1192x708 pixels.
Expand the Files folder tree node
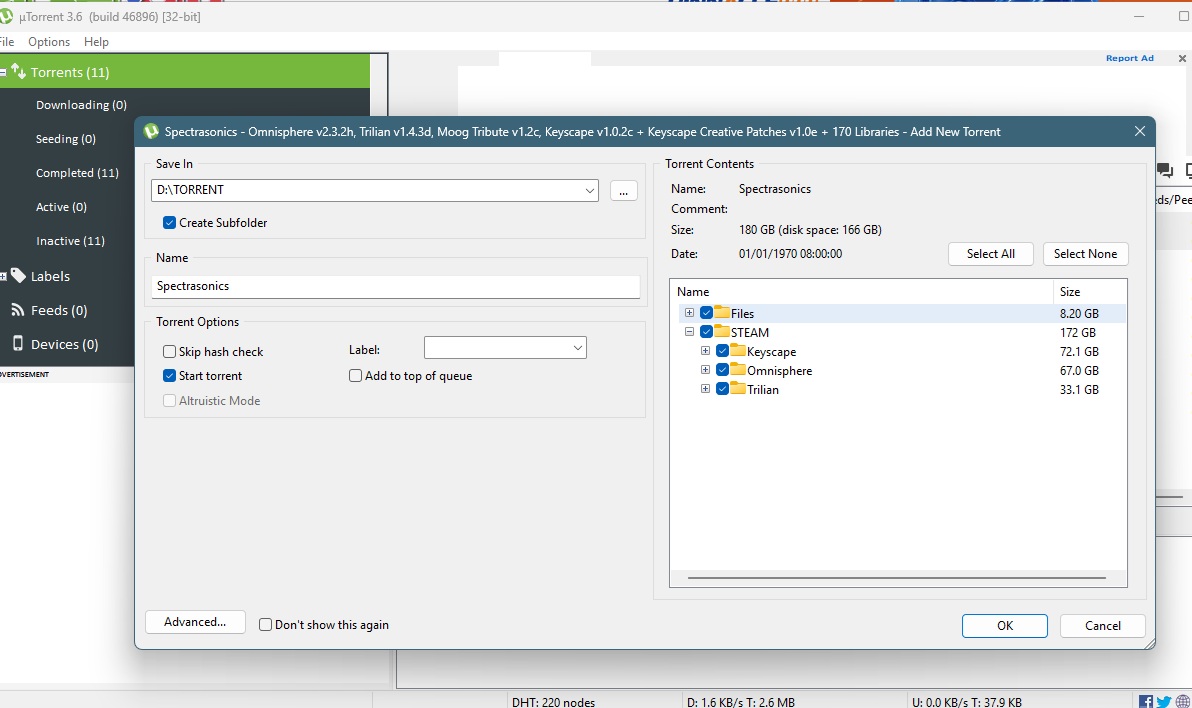690,313
